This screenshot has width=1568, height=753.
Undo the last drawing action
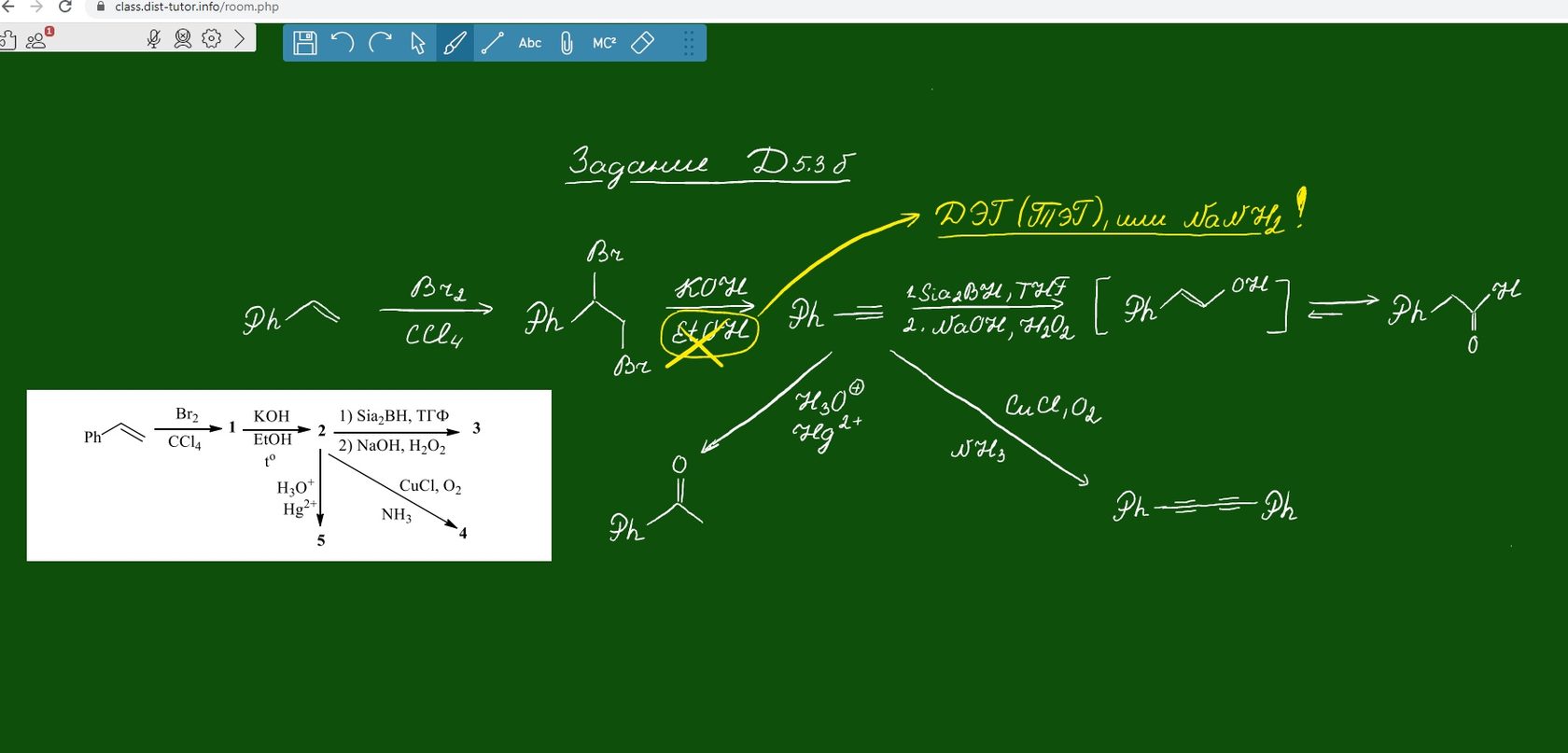343,43
